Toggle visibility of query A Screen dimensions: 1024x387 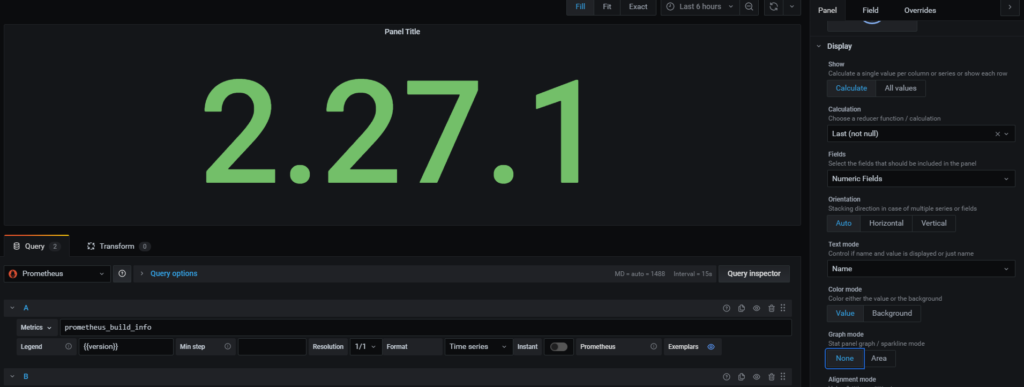tap(756, 308)
